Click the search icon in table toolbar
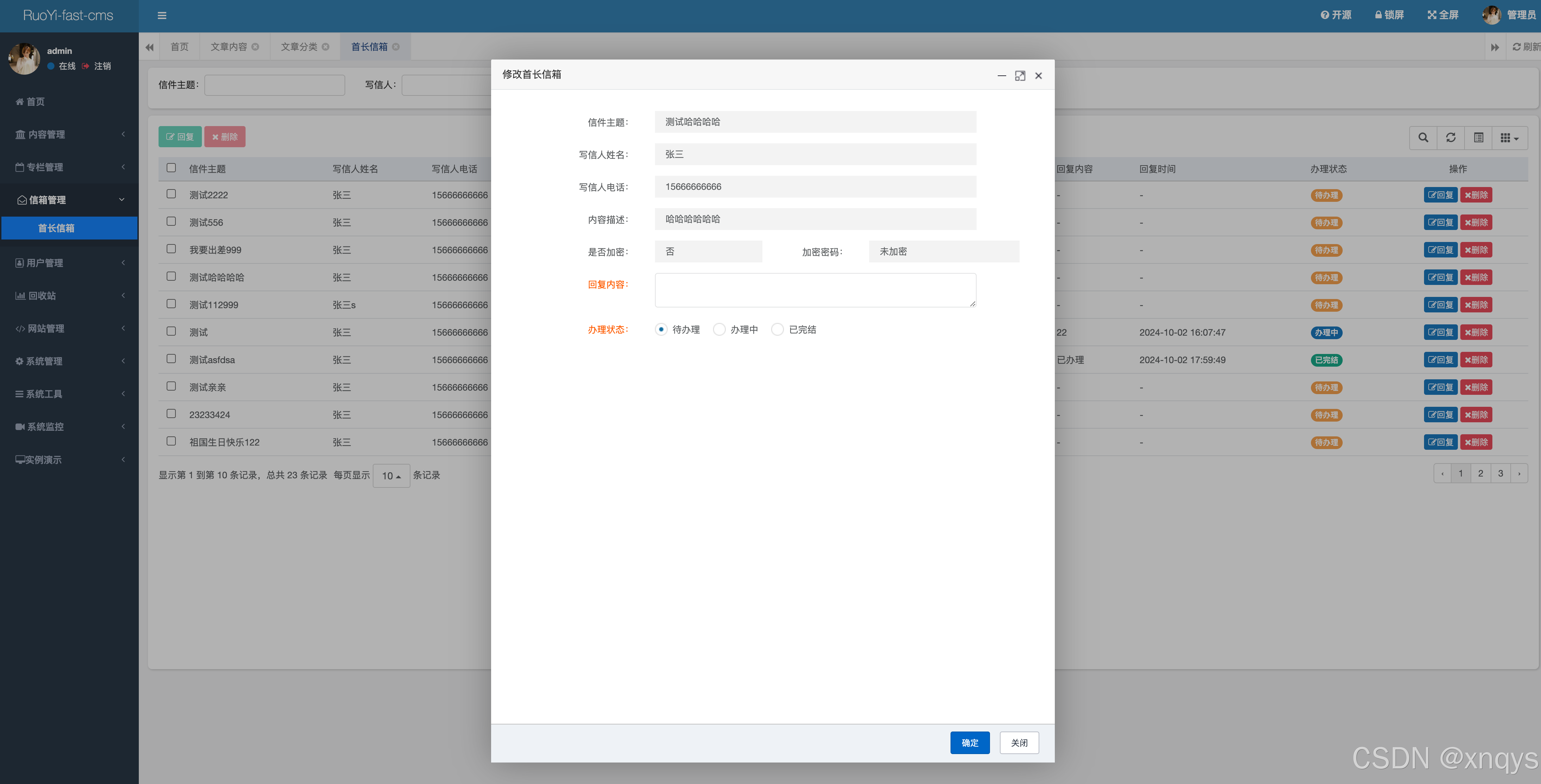Image resolution: width=1541 pixels, height=784 pixels. [1423, 138]
